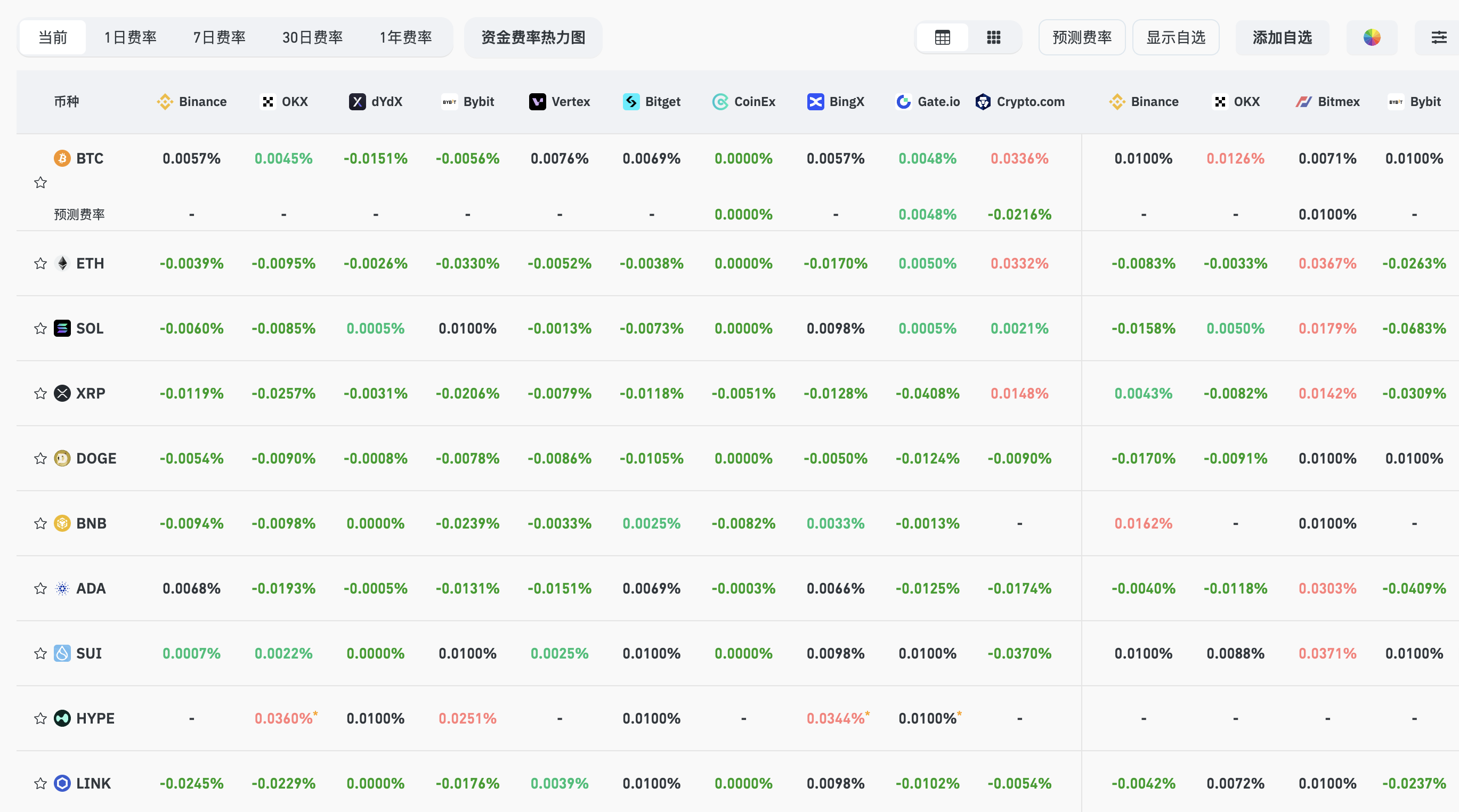Star the HYPE row as favorite
This screenshot has height=812, width=1459.
[x=40, y=718]
